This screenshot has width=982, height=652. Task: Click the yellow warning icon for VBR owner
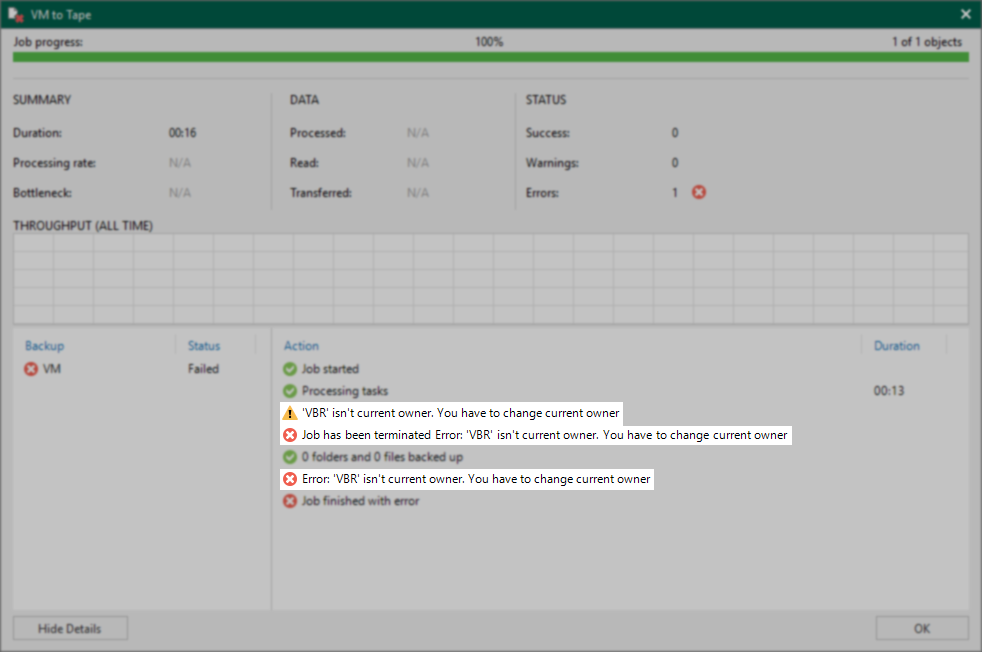290,413
